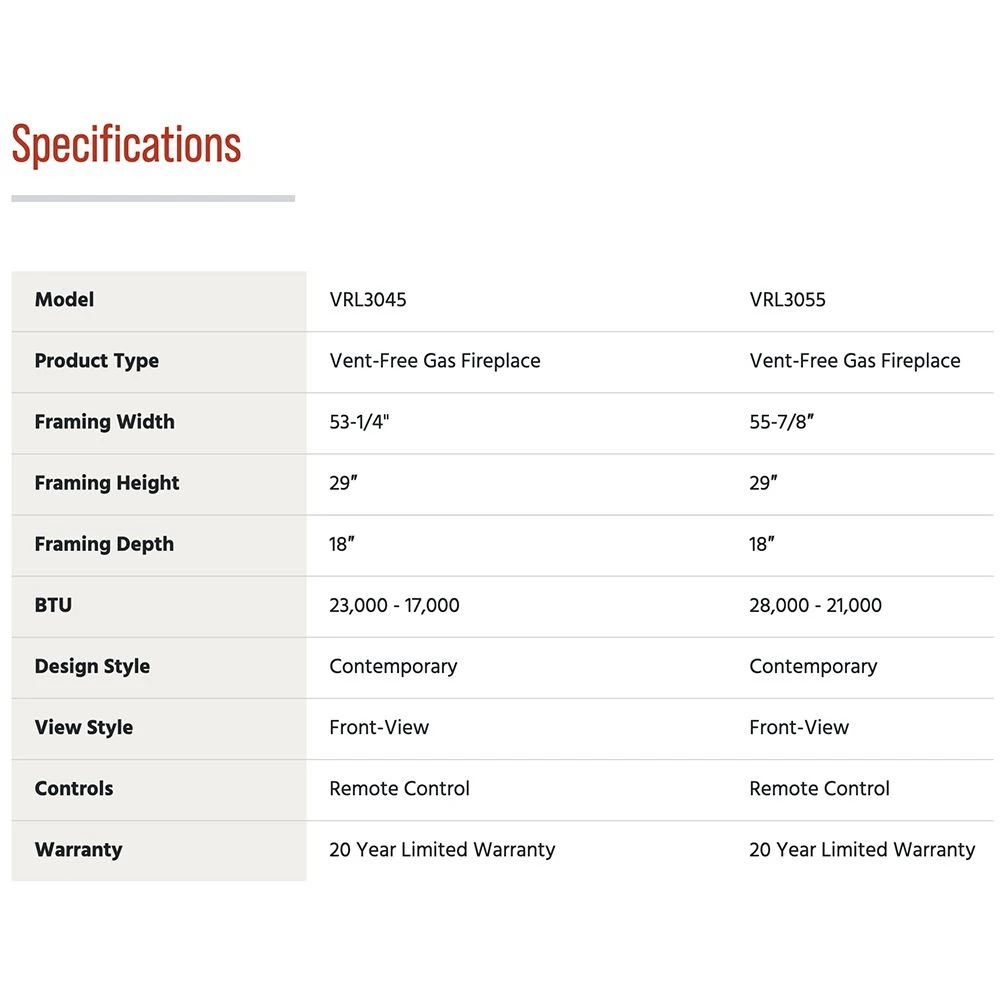Click the Framing Width row label

point(104,422)
